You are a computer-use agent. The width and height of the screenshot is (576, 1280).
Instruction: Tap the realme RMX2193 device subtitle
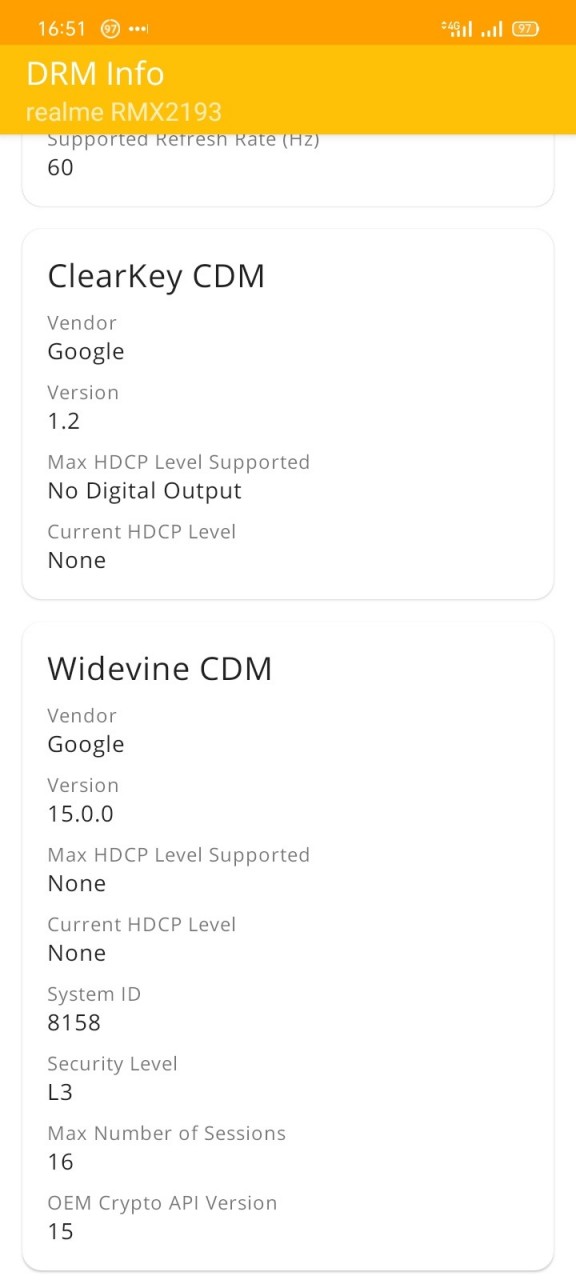click(124, 112)
